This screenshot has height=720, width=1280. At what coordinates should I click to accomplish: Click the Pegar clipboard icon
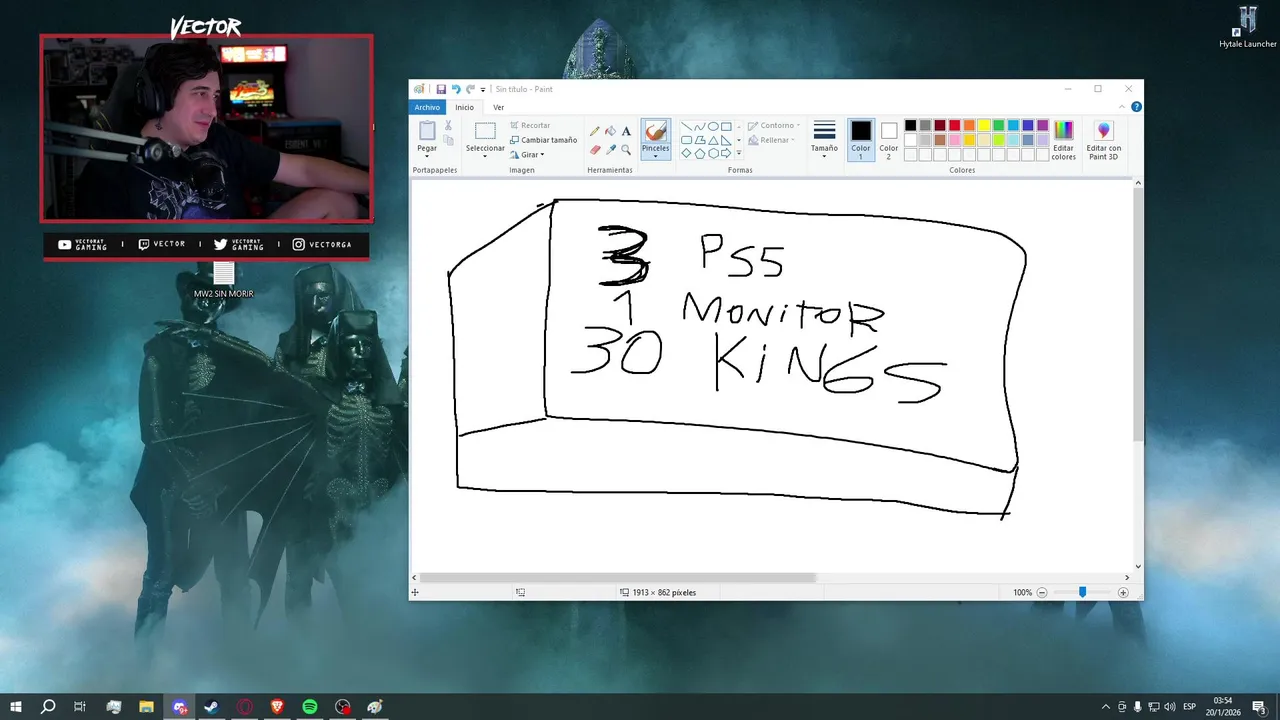pos(427,130)
